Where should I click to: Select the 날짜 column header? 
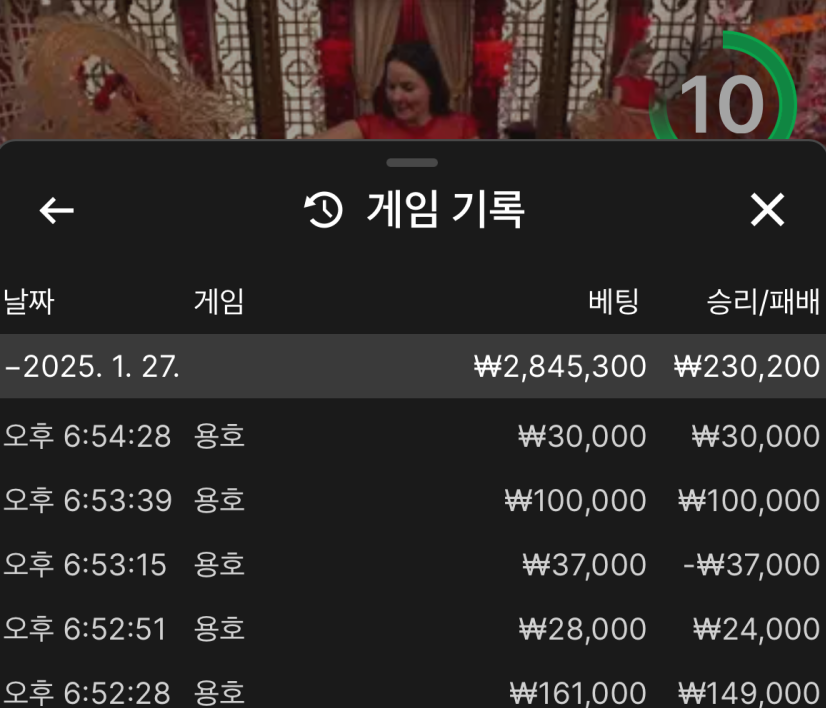click(29, 302)
